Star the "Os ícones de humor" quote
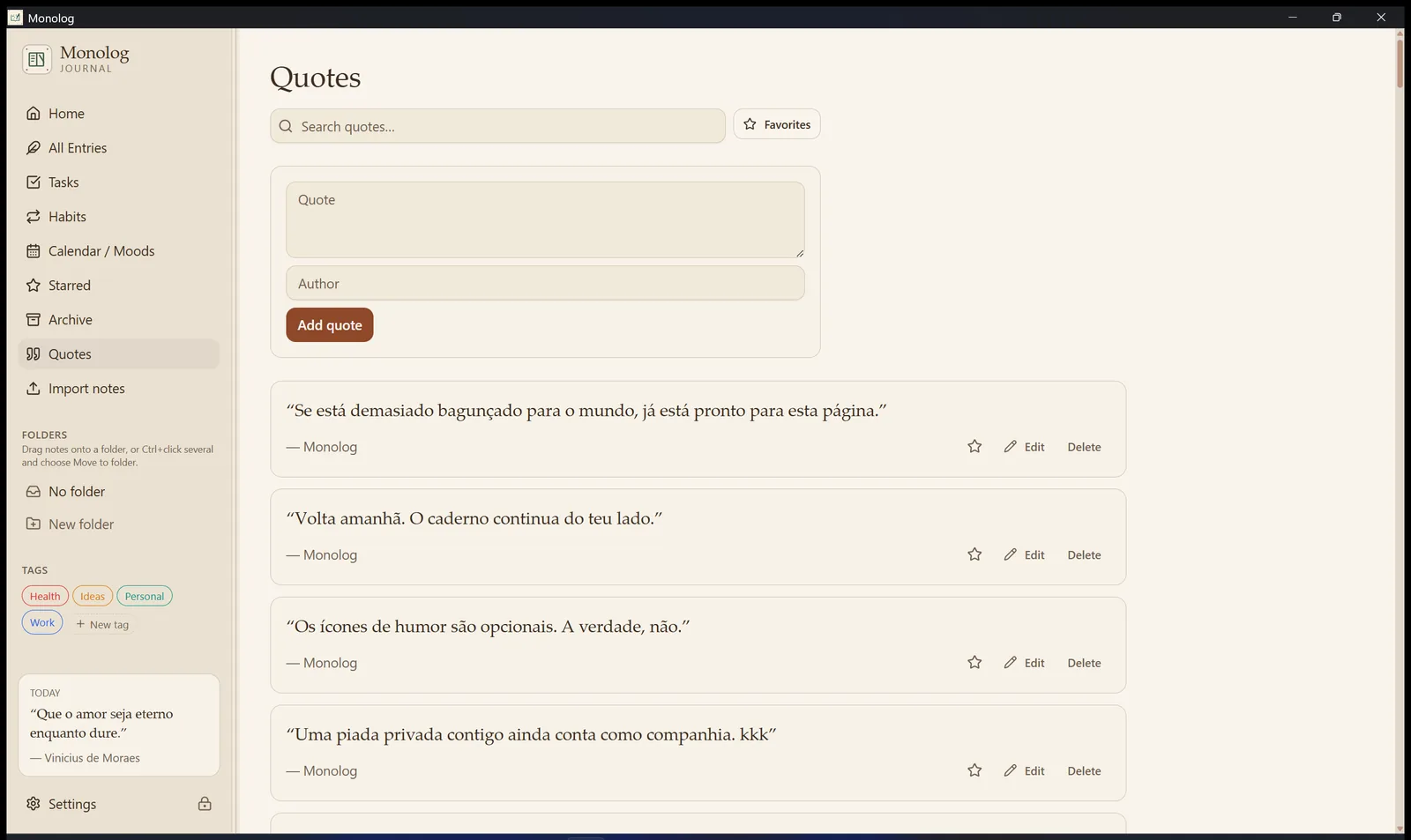This screenshot has height=840, width=1411. click(x=974, y=663)
